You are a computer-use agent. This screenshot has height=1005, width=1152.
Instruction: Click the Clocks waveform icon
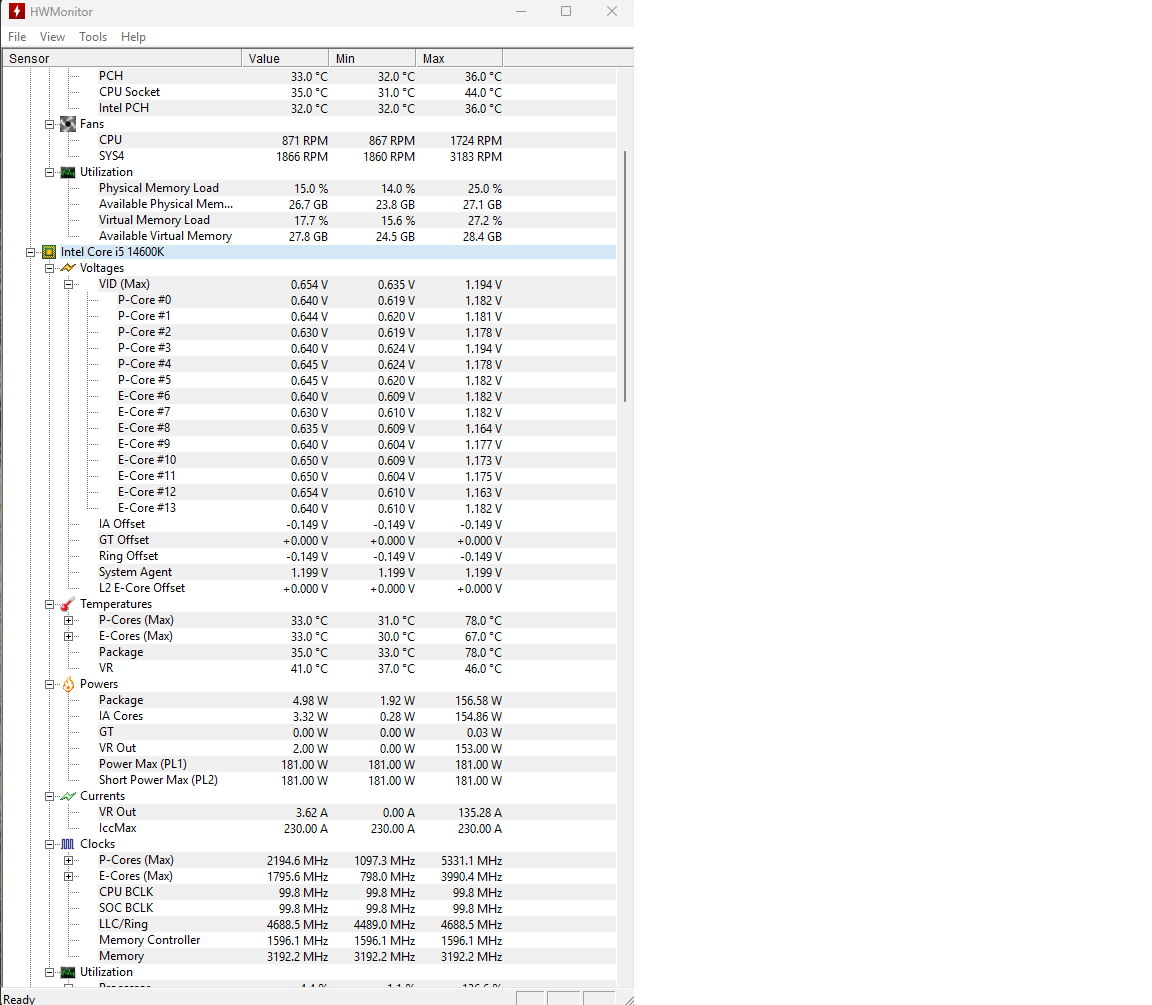(68, 844)
